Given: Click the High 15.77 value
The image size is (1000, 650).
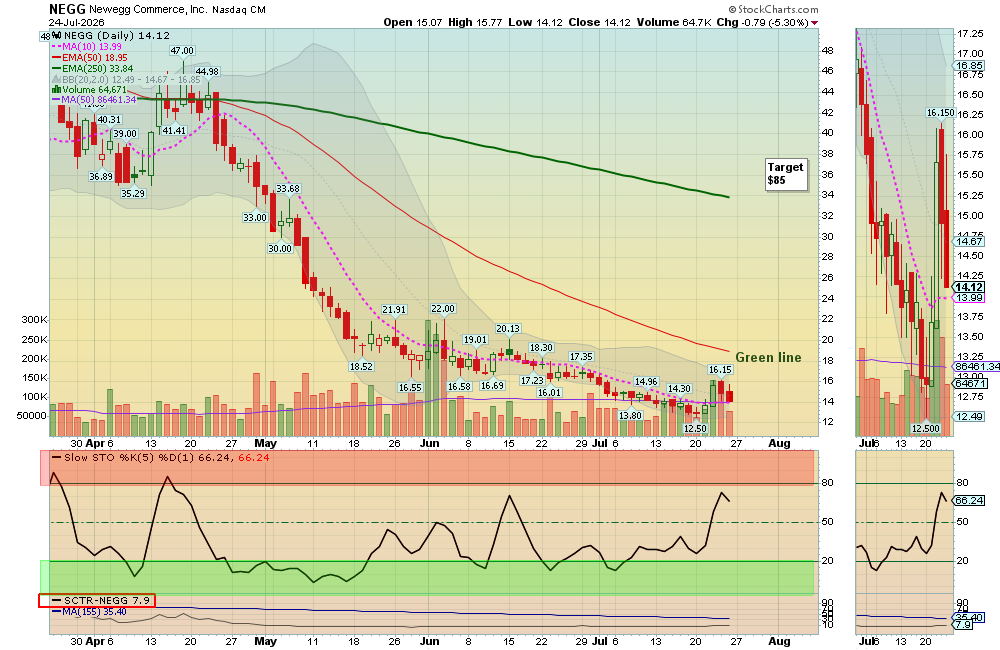Looking at the screenshot, I should coord(475,22).
